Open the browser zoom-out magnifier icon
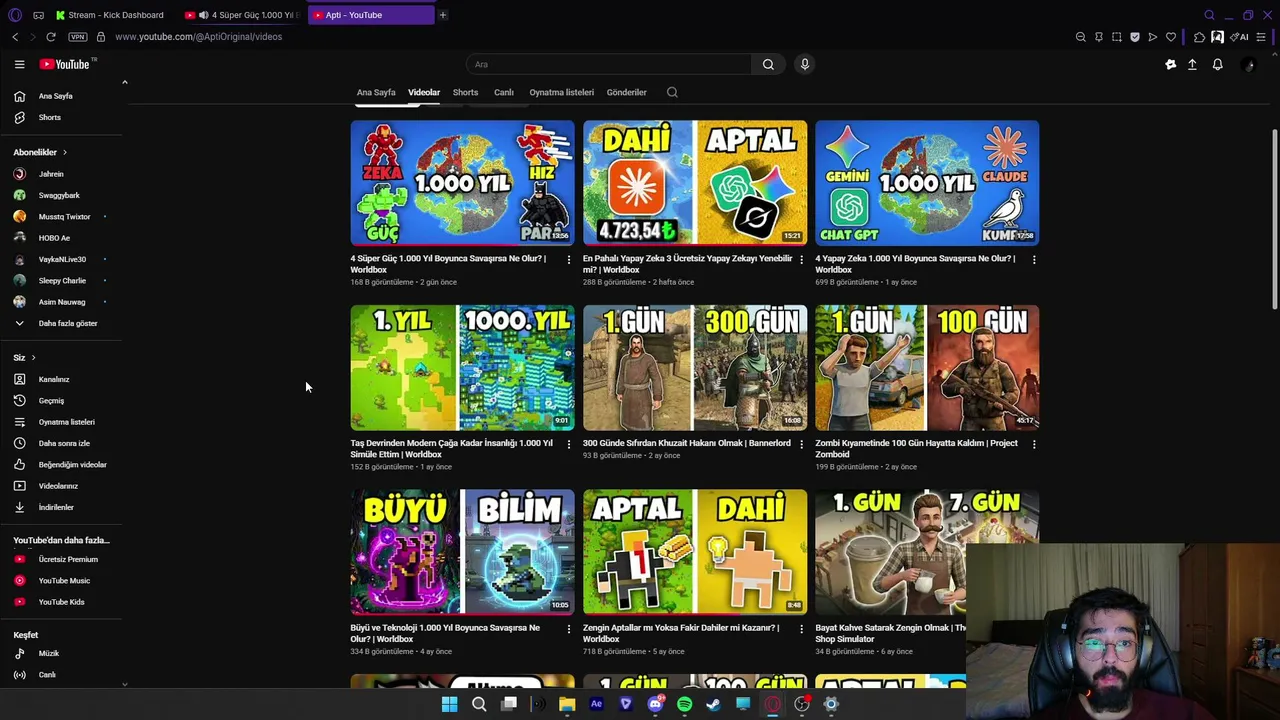Viewport: 1280px width, 720px height. pos(1081,37)
